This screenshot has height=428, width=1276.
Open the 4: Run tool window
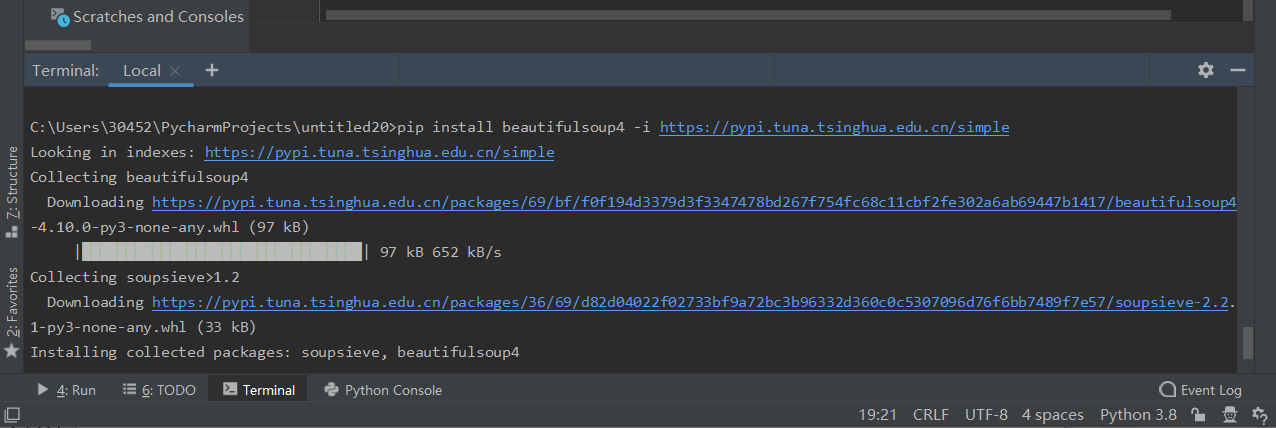coord(66,390)
